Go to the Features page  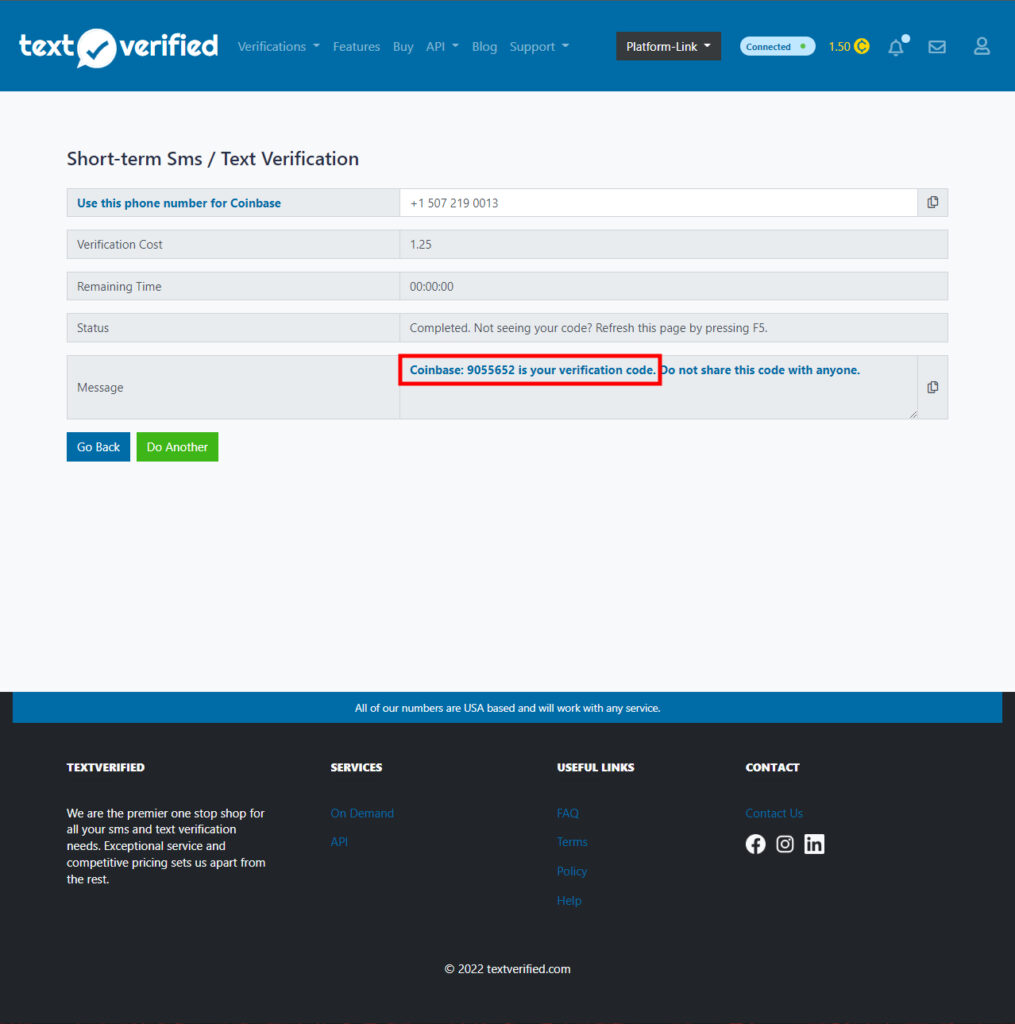click(356, 46)
